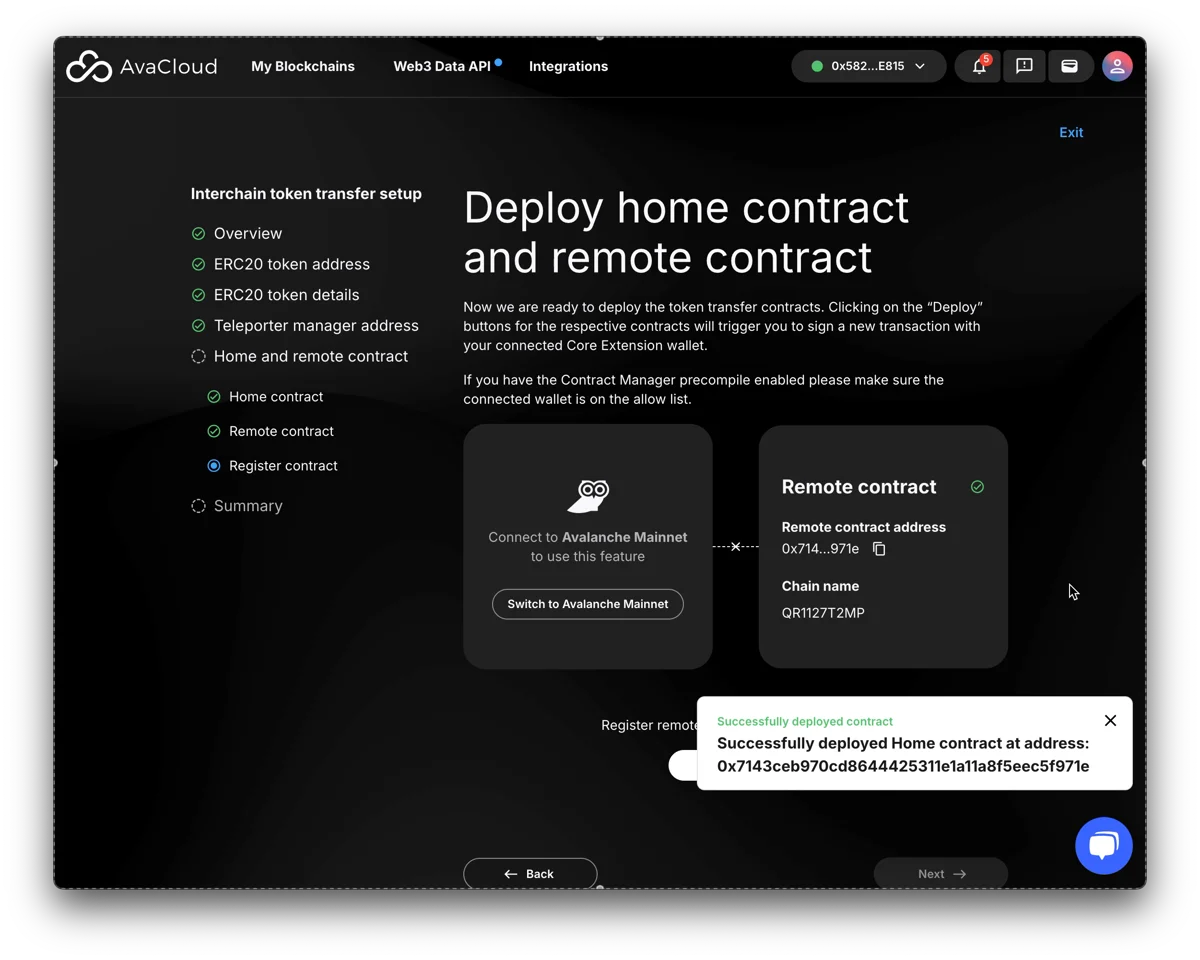Select the Overview step
Screen dimensions: 1200x960
point(248,233)
